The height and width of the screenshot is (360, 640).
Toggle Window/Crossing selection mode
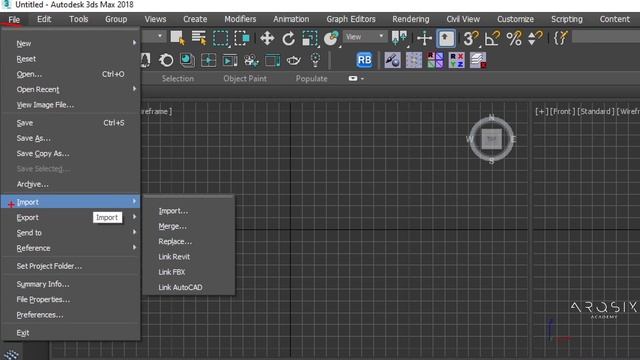pyautogui.click(x=242, y=38)
